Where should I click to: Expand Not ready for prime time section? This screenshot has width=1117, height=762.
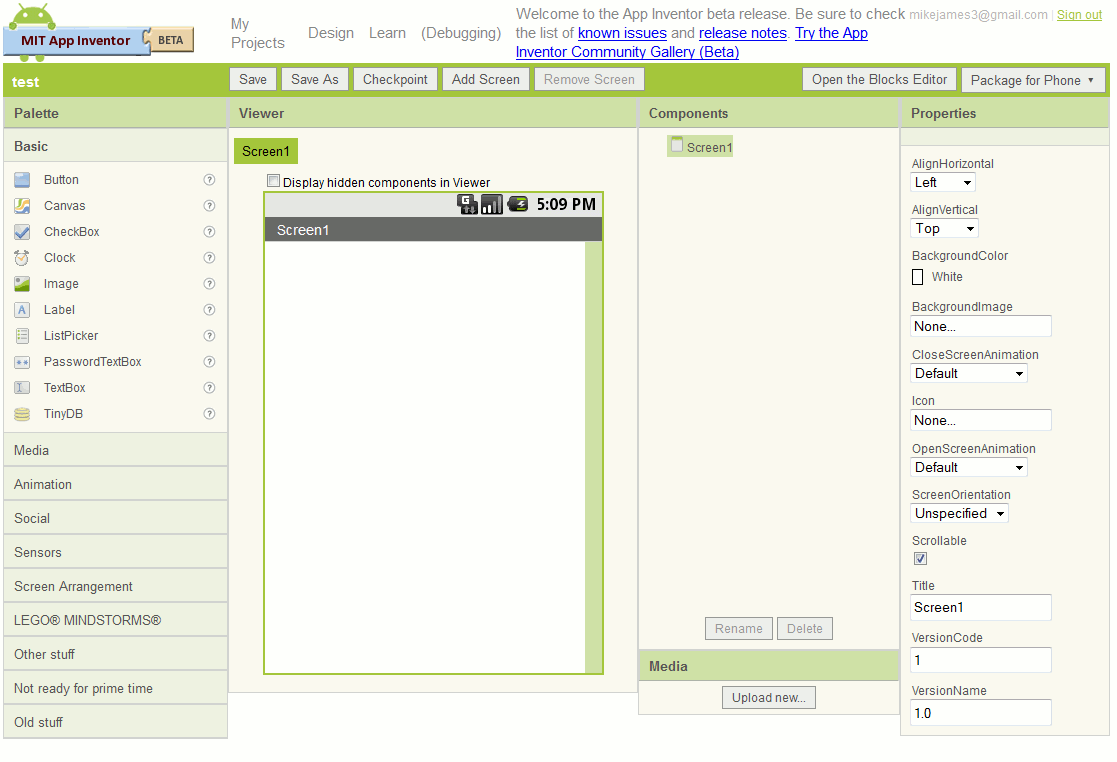tap(115, 689)
